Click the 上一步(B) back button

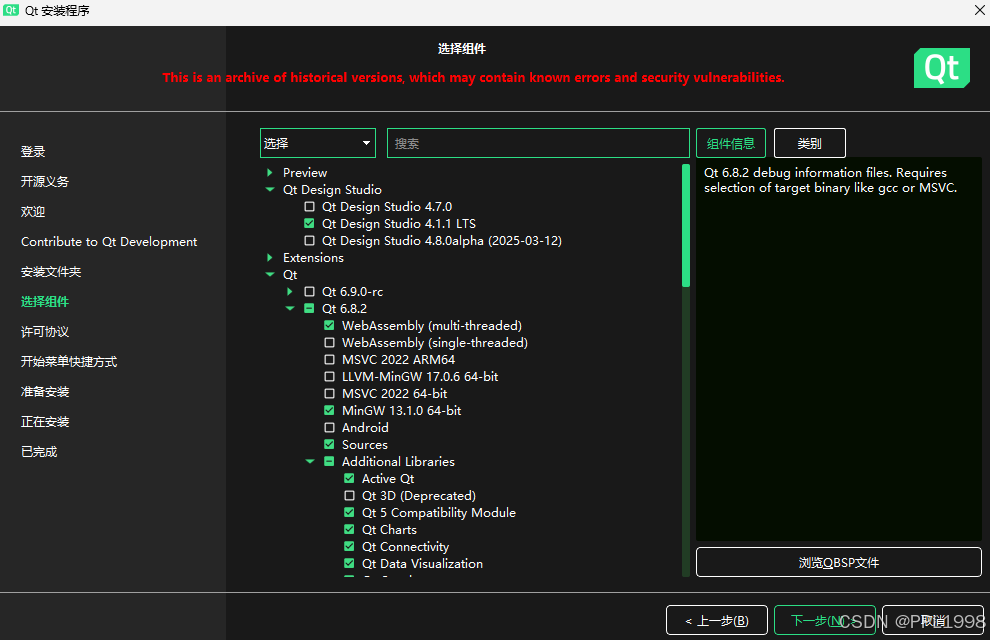pyautogui.click(x=717, y=620)
